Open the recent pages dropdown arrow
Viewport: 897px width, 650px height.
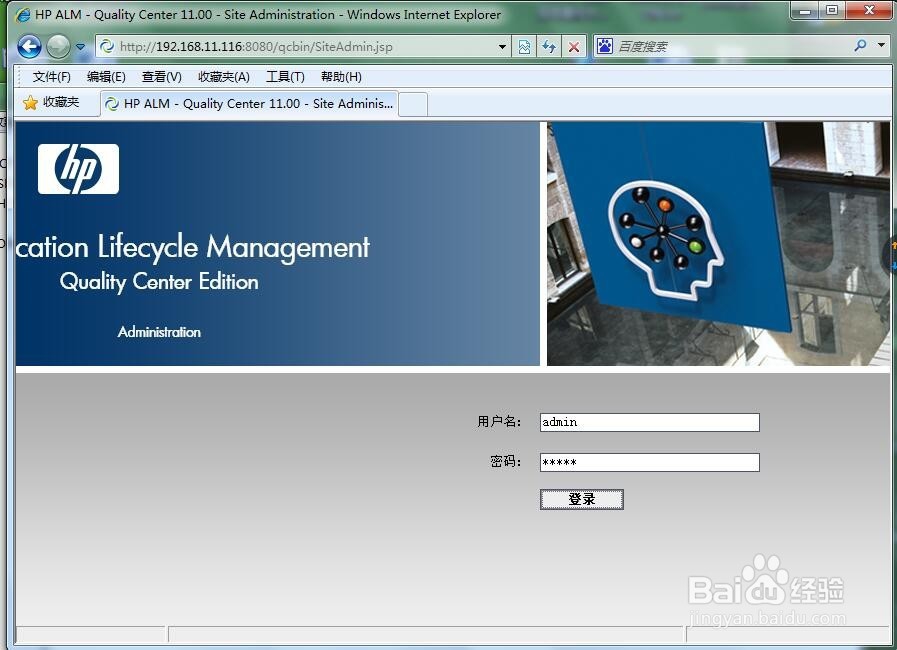point(81,47)
